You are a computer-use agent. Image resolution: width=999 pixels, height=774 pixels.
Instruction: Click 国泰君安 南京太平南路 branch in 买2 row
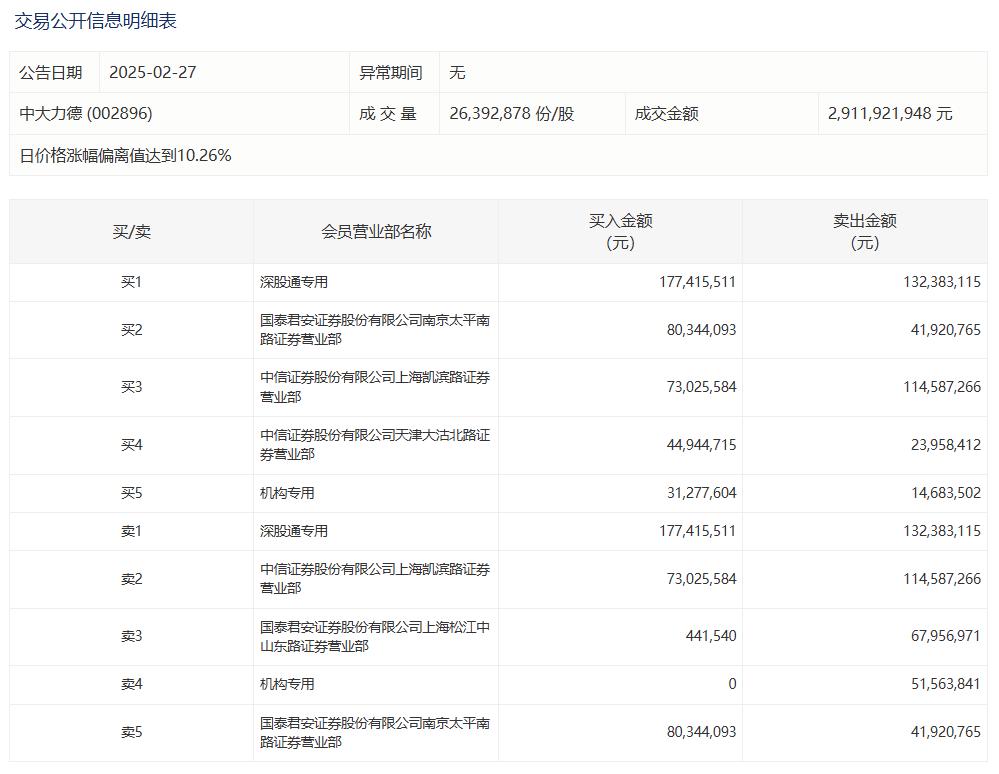pyautogui.click(x=375, y=330)
